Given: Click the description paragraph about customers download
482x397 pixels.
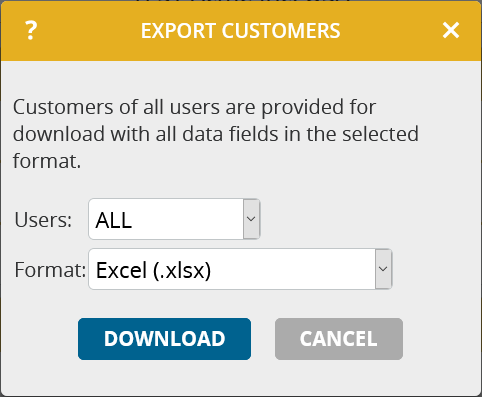Looking at the screenshot, I should [216, 134].
